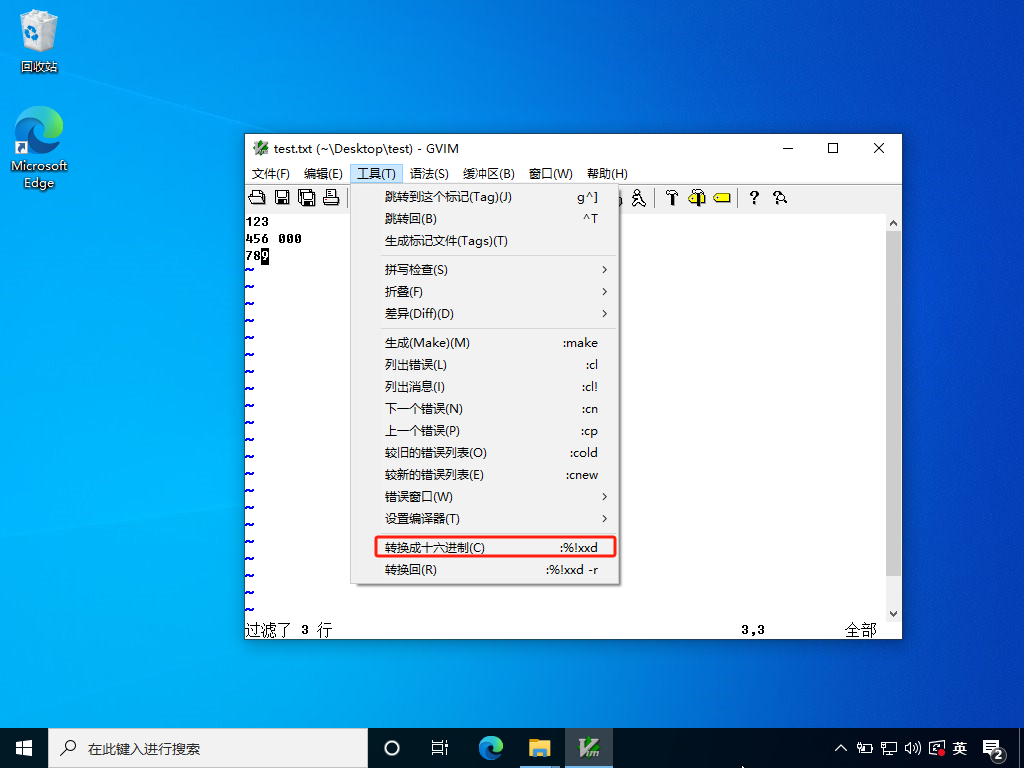Click the GVIM taskbar icon
Screen dimensions: 1024x768
[x=589, y=748]
